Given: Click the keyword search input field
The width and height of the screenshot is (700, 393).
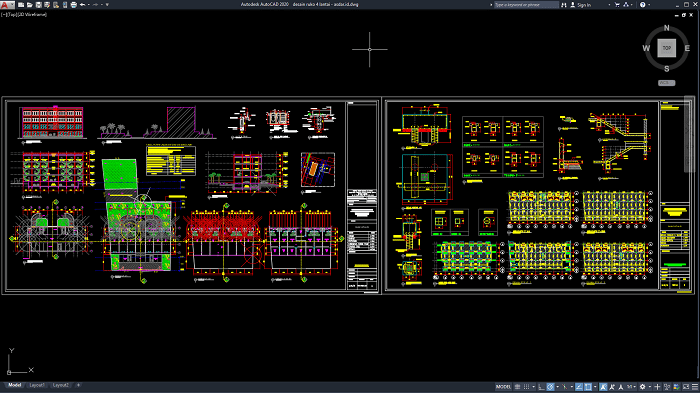Looking at the screenshot, I should click(526, 4).
